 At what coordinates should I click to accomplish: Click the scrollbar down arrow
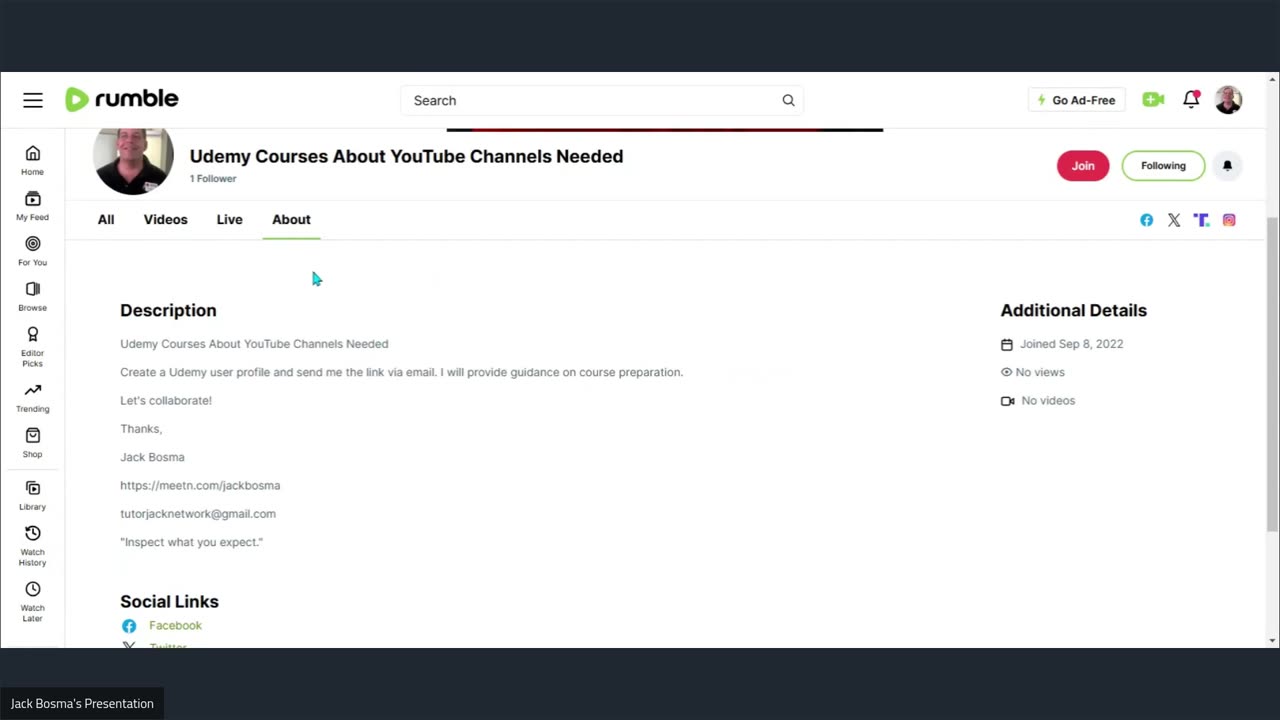(x=1272, y=641)
